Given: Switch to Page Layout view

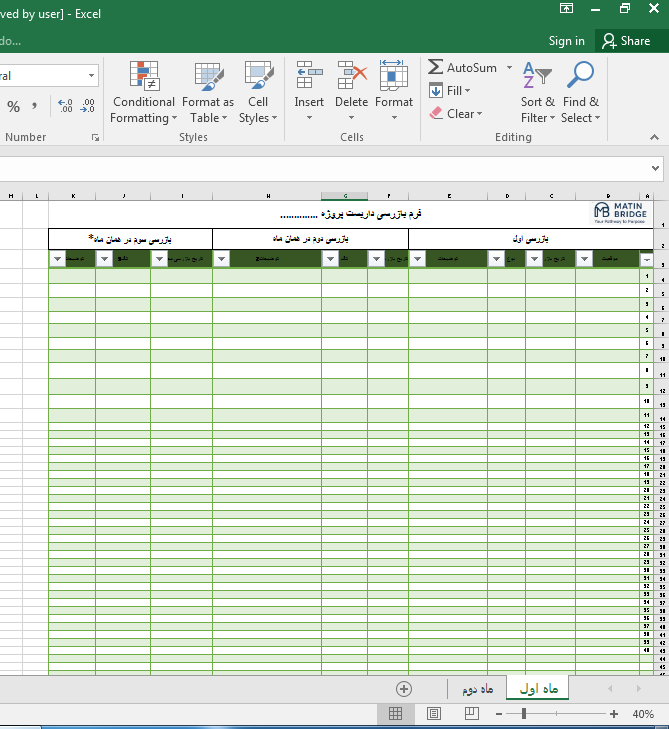Looking at the screenshot, I should [x=434, y=714].
